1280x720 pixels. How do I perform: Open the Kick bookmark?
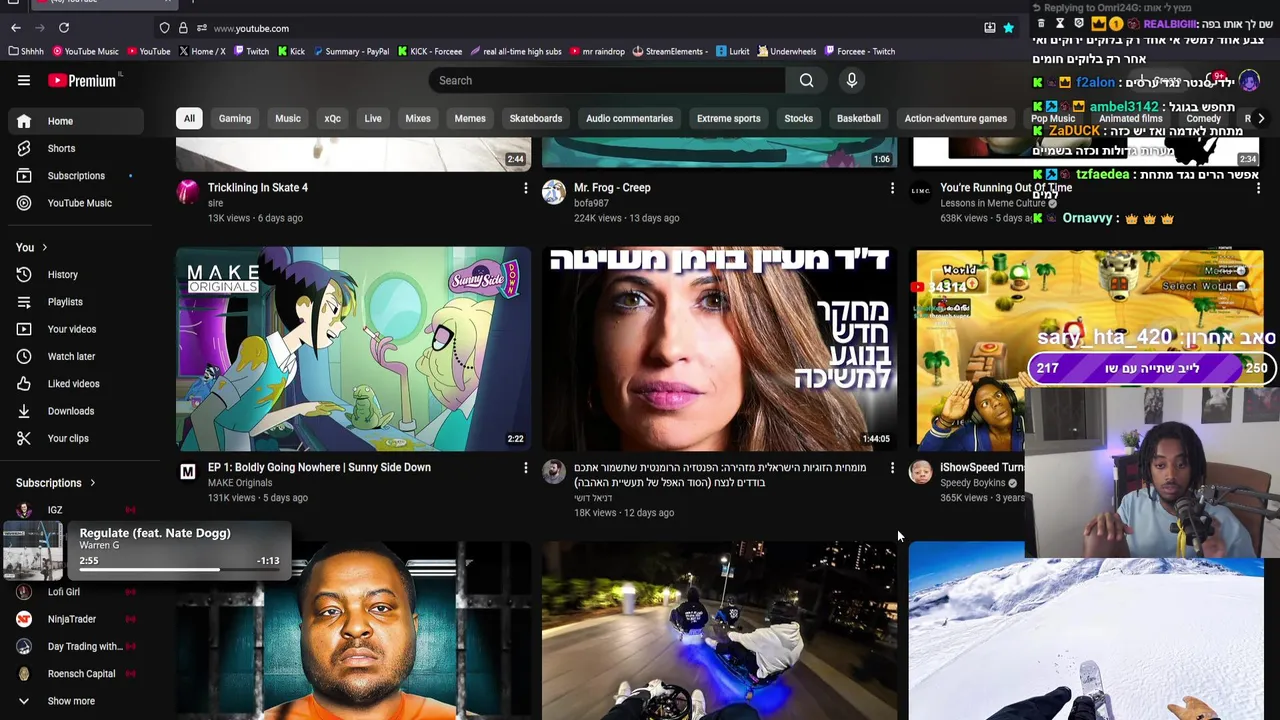pyautogui.click(x=291, y=51)
